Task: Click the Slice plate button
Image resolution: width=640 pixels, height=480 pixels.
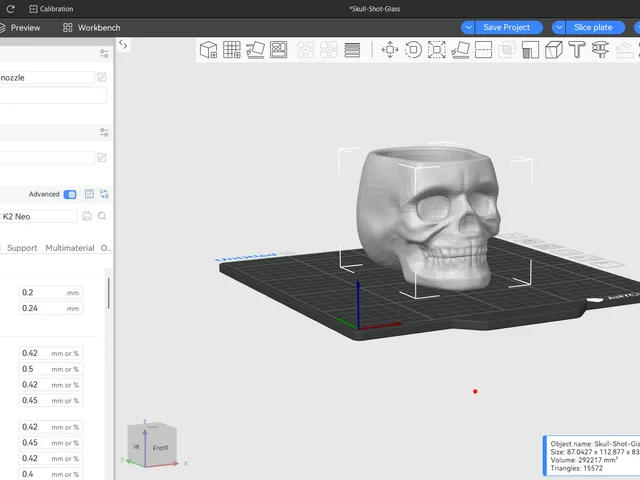Action: tap(595, 27)
